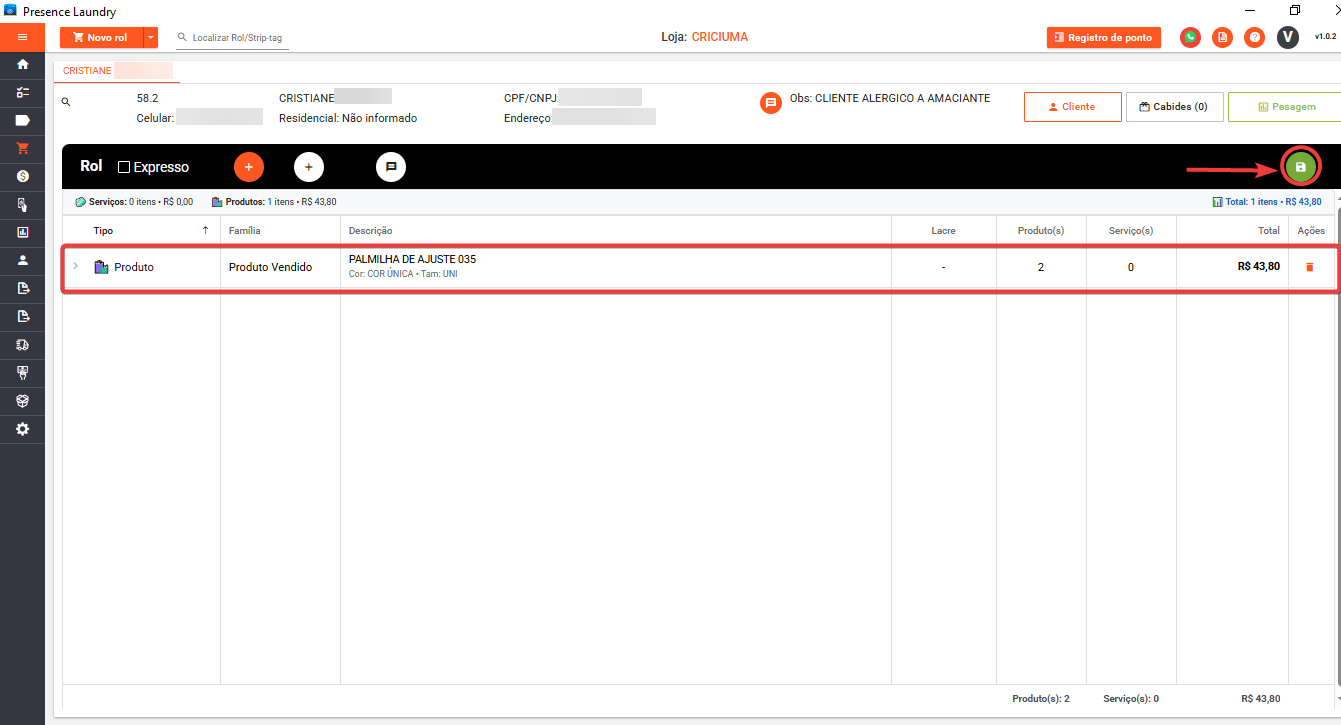Viewport: 1341px width, 725px height.
Task: Click the customer search magnifier icon
Action: point(66,102)
